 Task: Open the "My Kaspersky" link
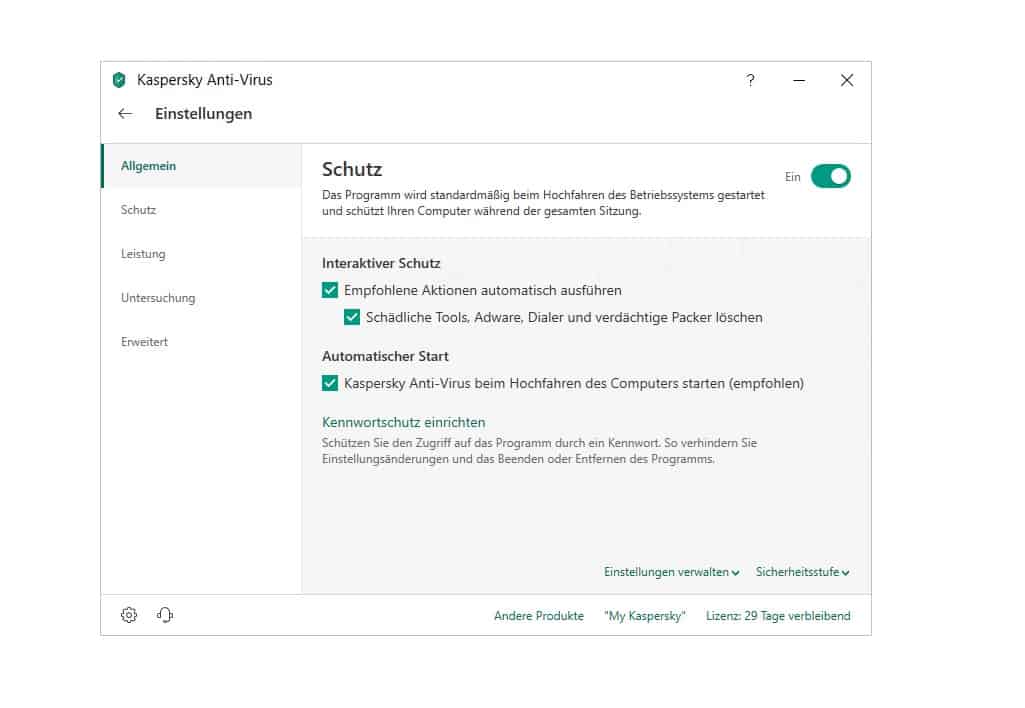(x=645, y=616)
